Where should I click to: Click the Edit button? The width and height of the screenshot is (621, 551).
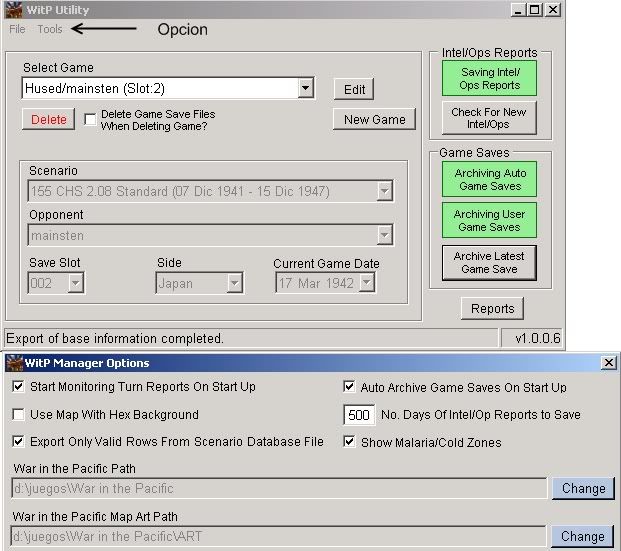coord(354,90)
